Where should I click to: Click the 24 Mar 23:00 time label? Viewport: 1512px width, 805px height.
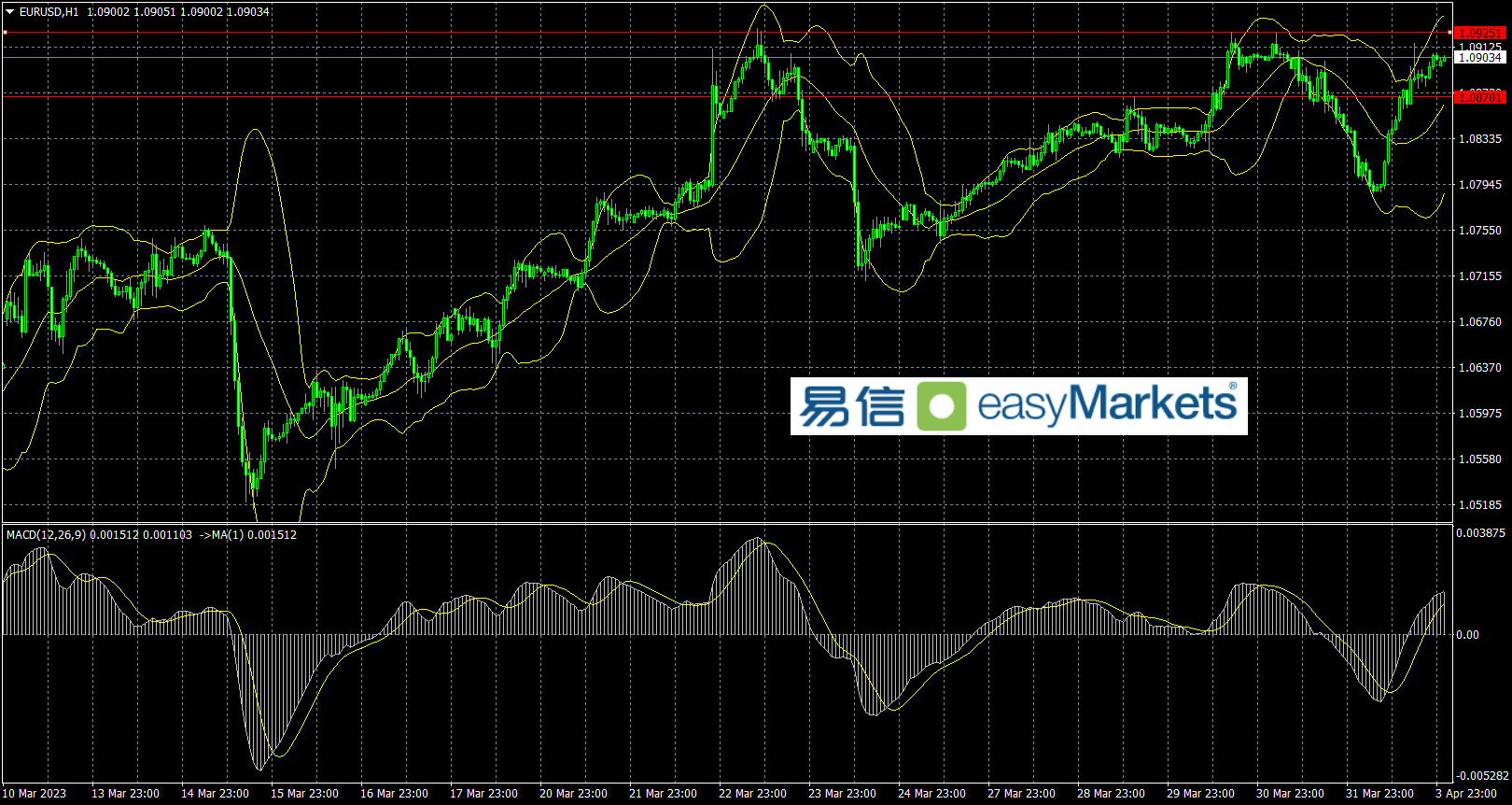tap(931, 794)
